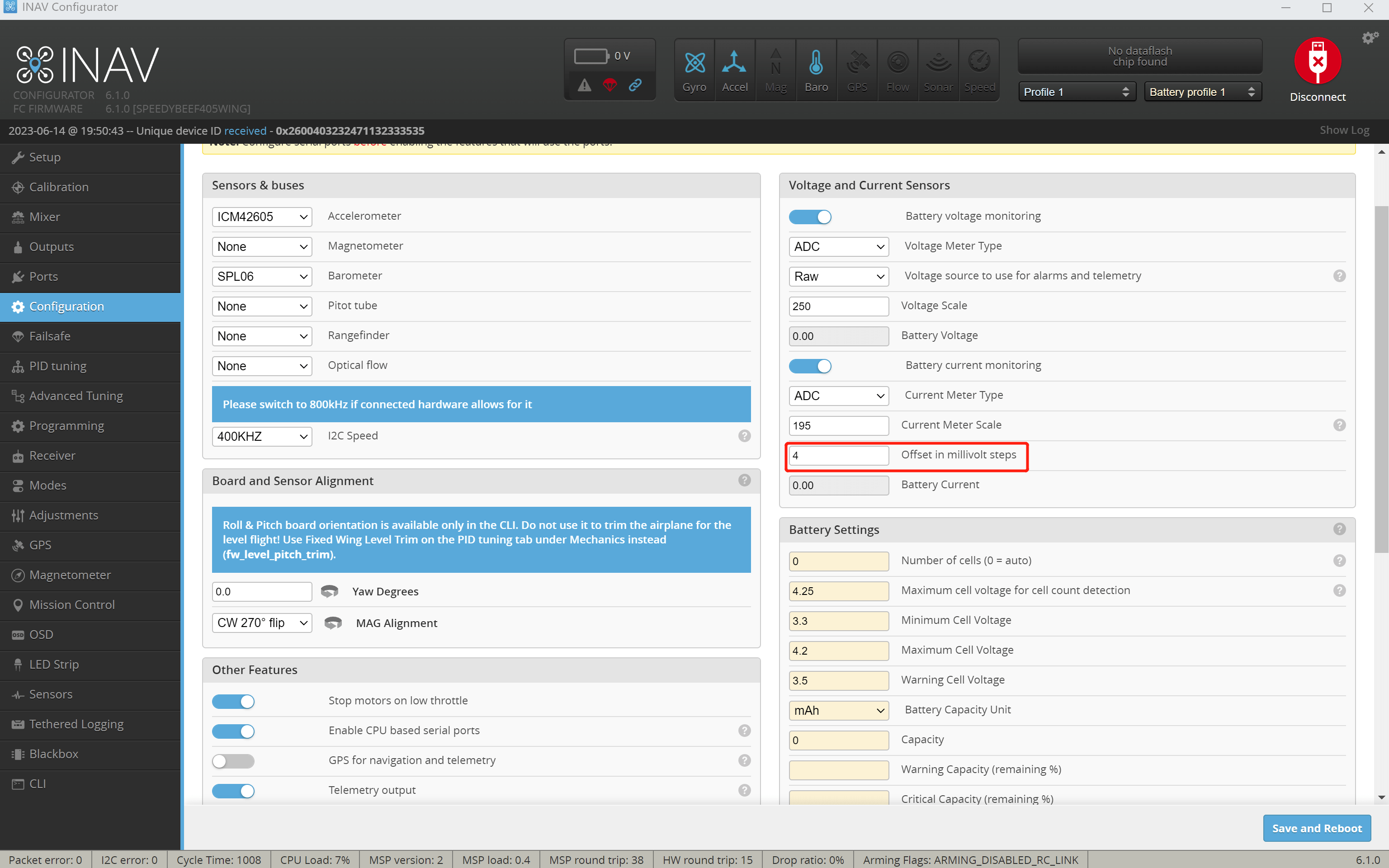The height and width of the screenshot is (868, 1389).
Task: Select the Gyro sensor status icon
Action: (694, 69)
